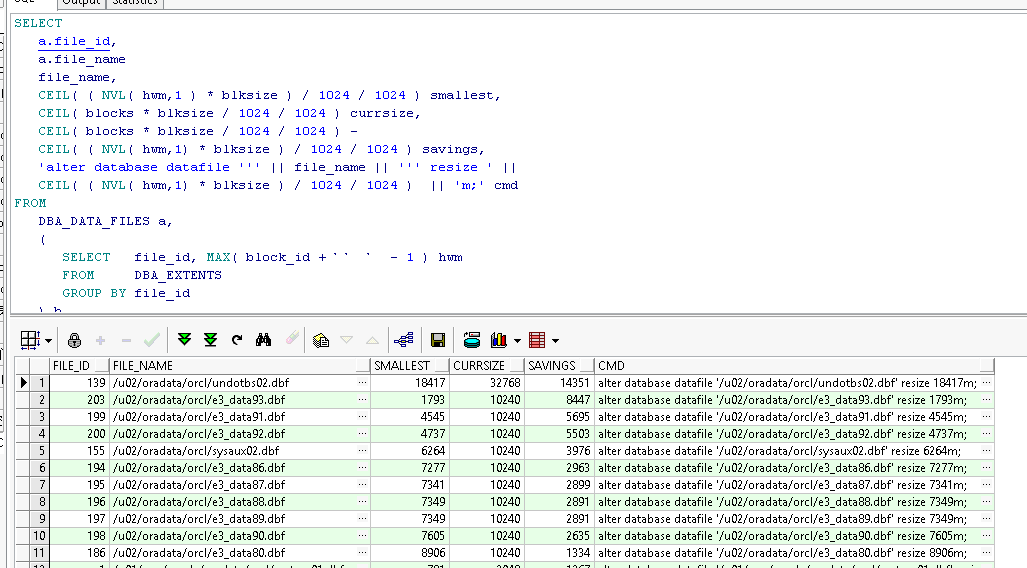Image resolution: width=1027 pixels, height=568 pixels.
Task: Click the blue linked-query tree icon
Action: [403, 339]
